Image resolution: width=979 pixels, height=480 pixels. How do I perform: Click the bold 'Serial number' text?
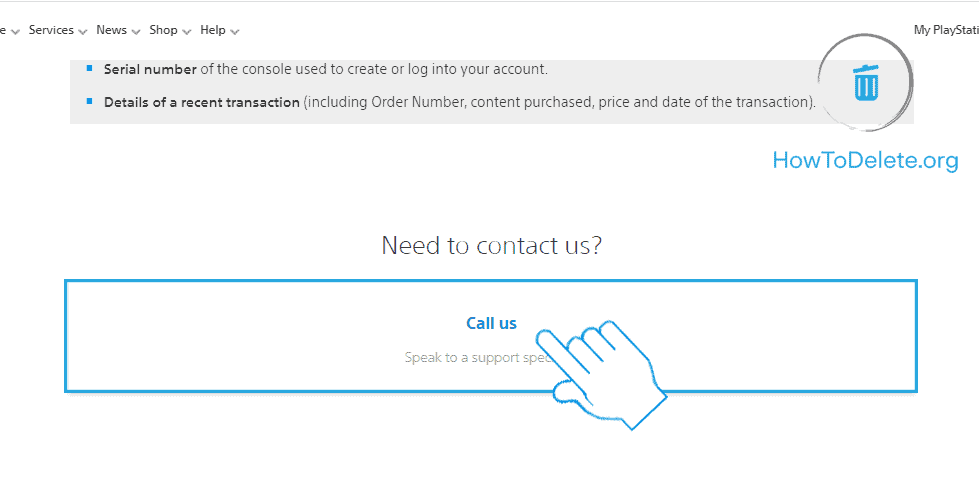(150, 69)
